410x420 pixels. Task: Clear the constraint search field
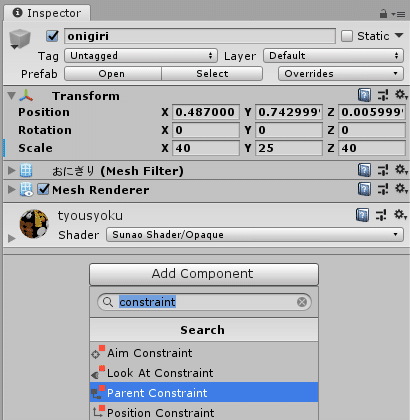[x=302, y=302]
